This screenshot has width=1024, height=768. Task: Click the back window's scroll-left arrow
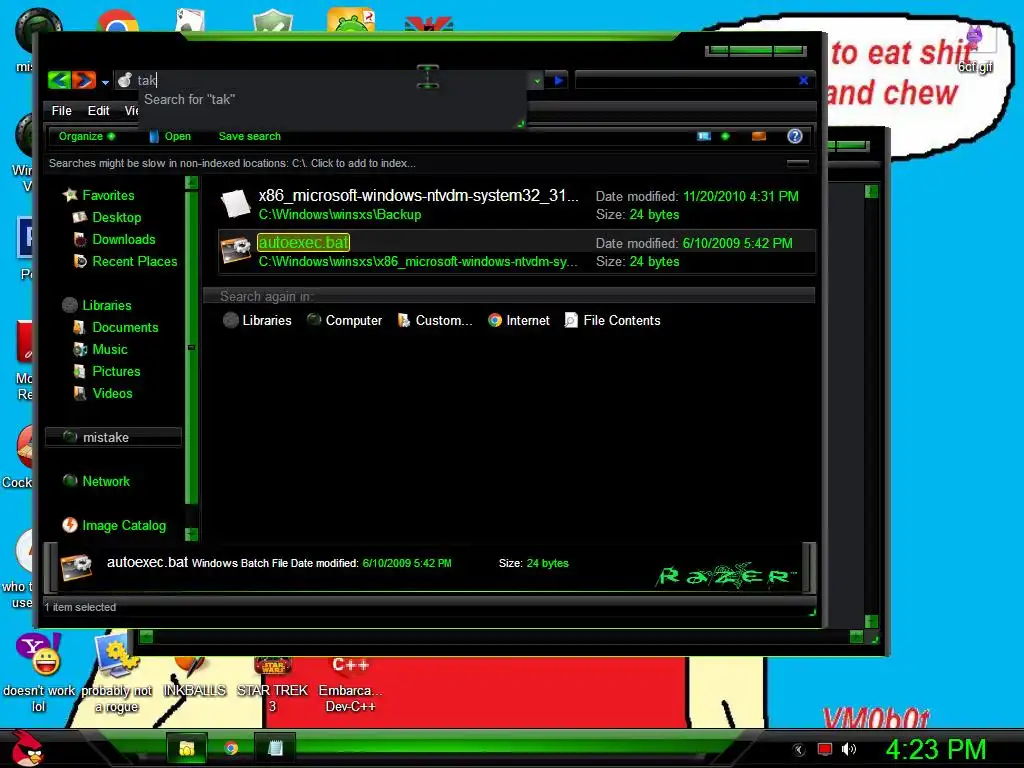146,637
